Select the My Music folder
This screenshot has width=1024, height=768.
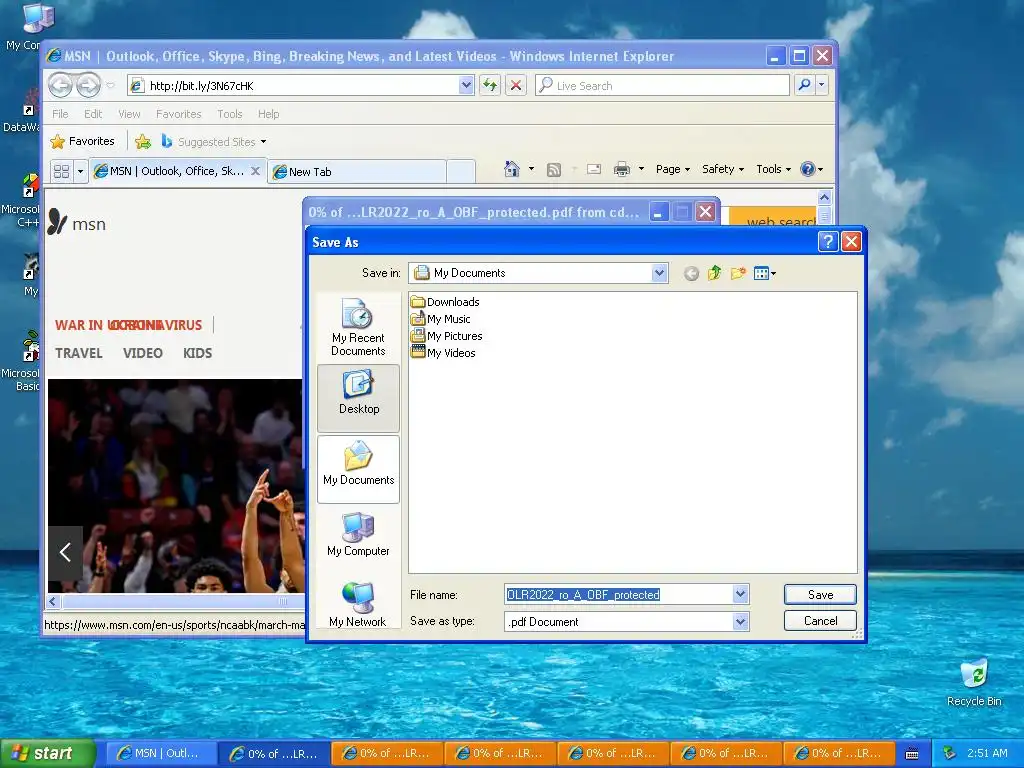pyautogui.click(x=441, y=319)
